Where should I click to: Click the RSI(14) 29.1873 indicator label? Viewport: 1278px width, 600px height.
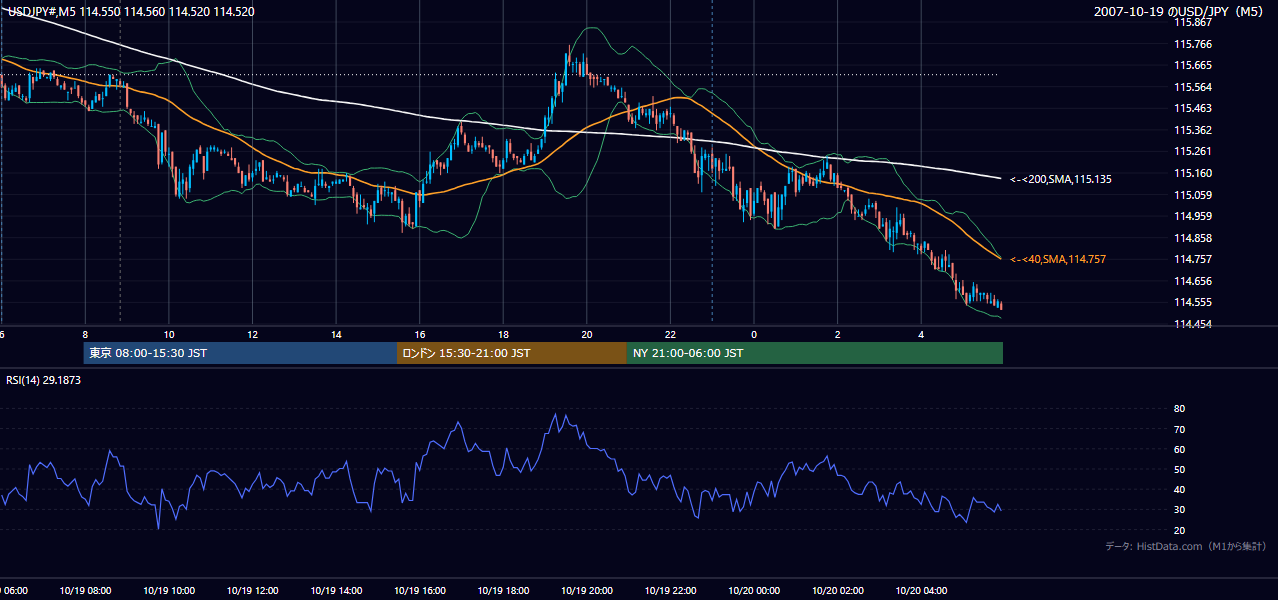coord(43,380)
